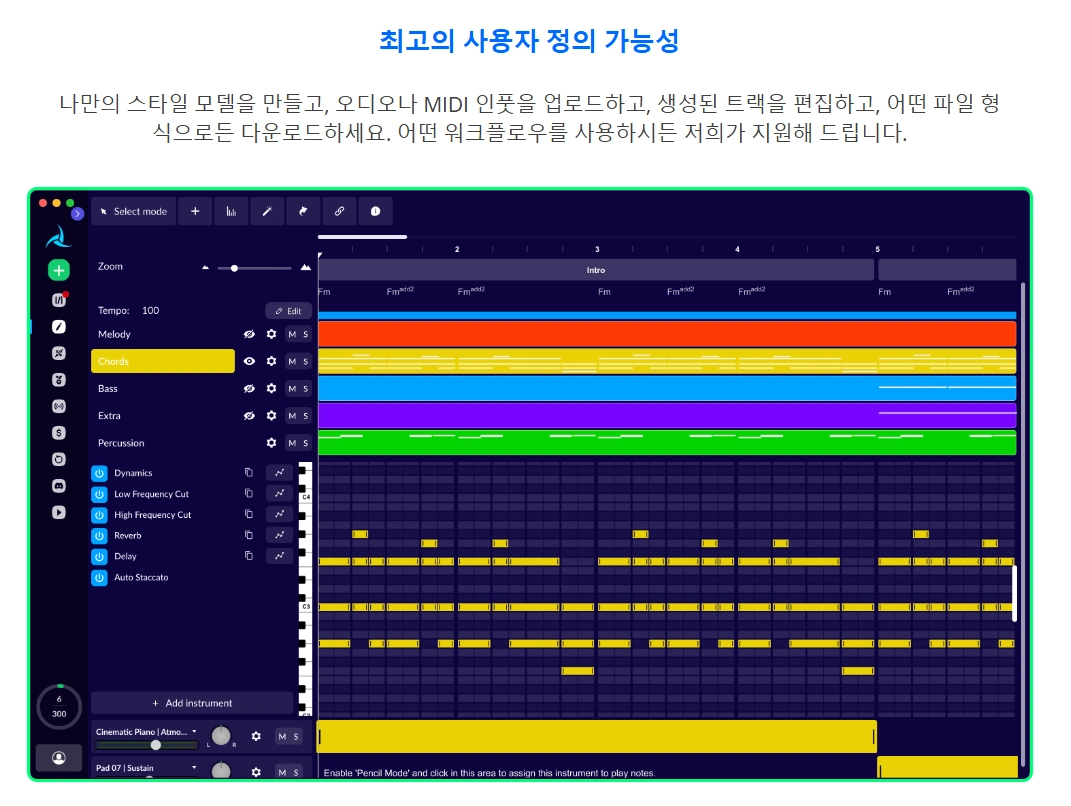
Task: Select the Chords track layer
Action: click(163, 361)
